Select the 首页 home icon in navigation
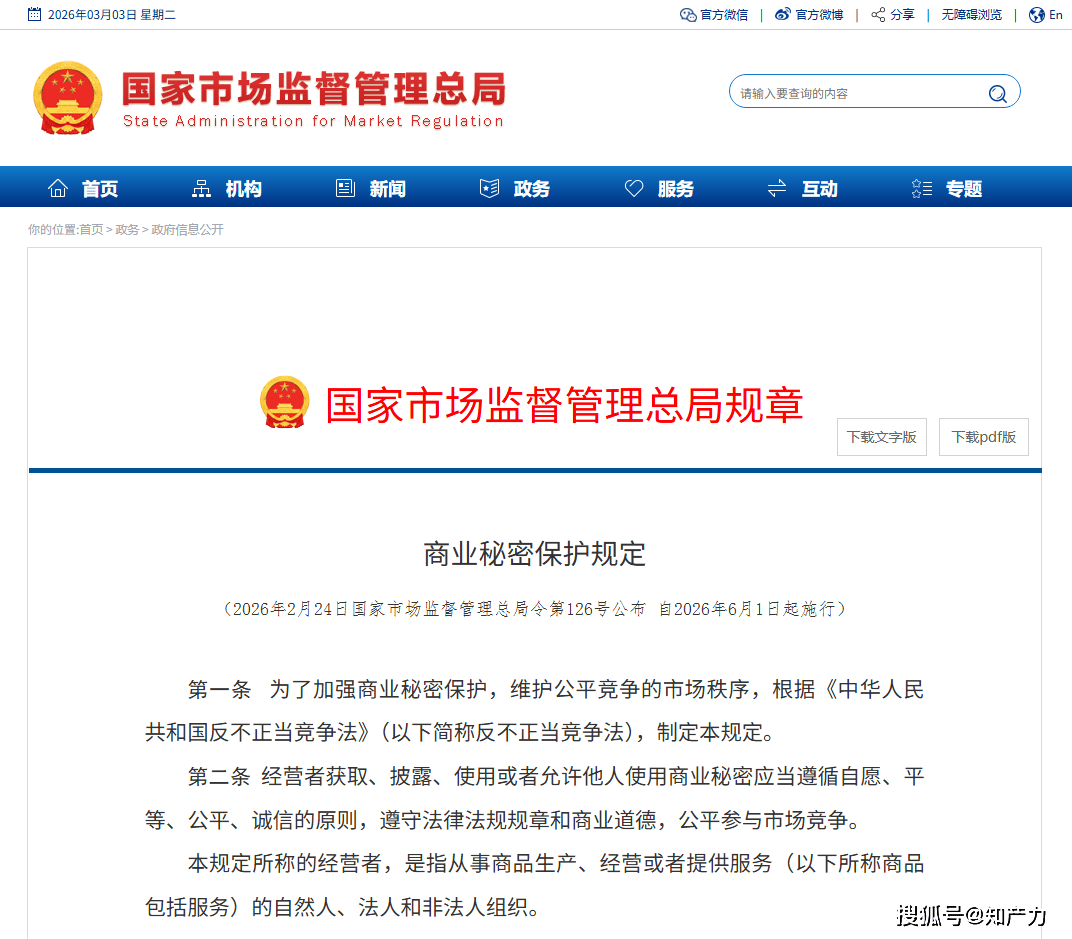 click(58, 187)
